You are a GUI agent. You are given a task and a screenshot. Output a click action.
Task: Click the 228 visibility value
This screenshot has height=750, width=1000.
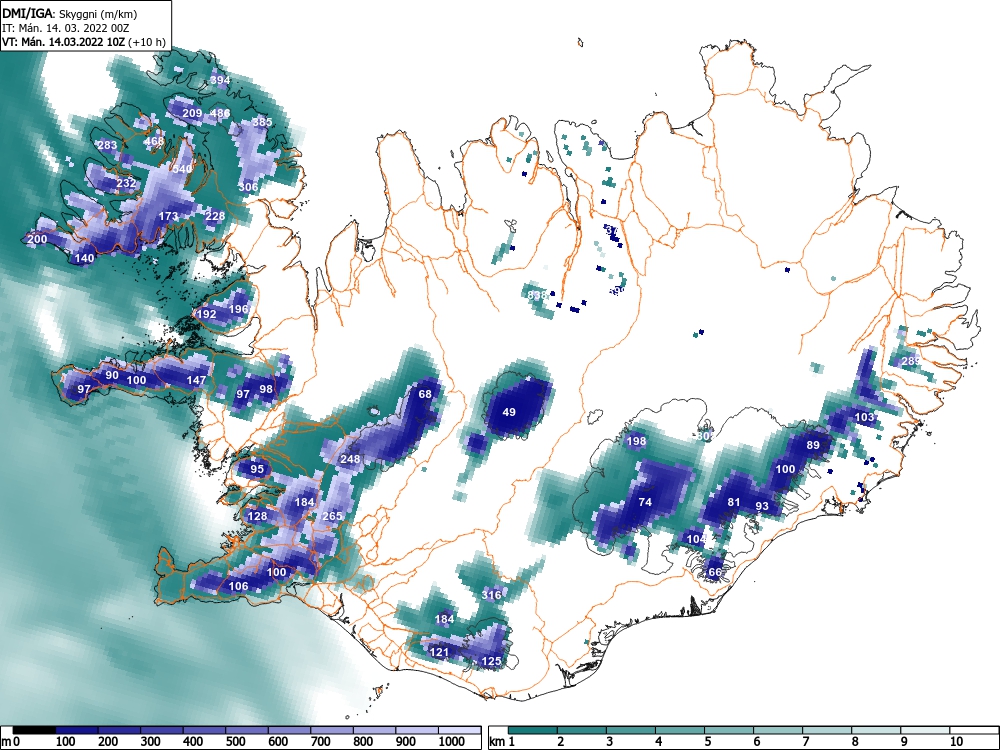216,216
